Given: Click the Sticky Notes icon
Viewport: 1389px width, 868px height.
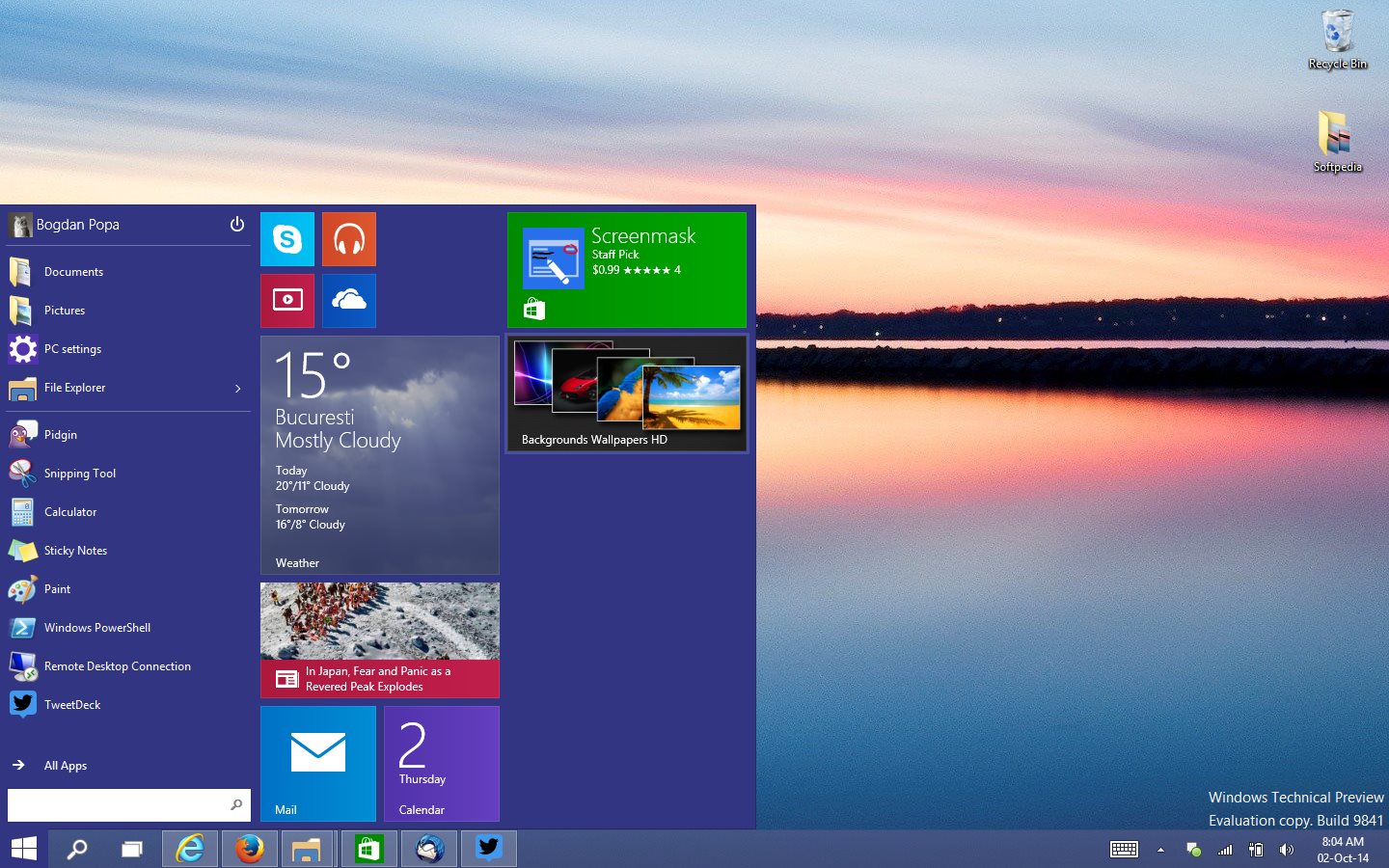Looking at the screenshot, I should click(22, 551).
